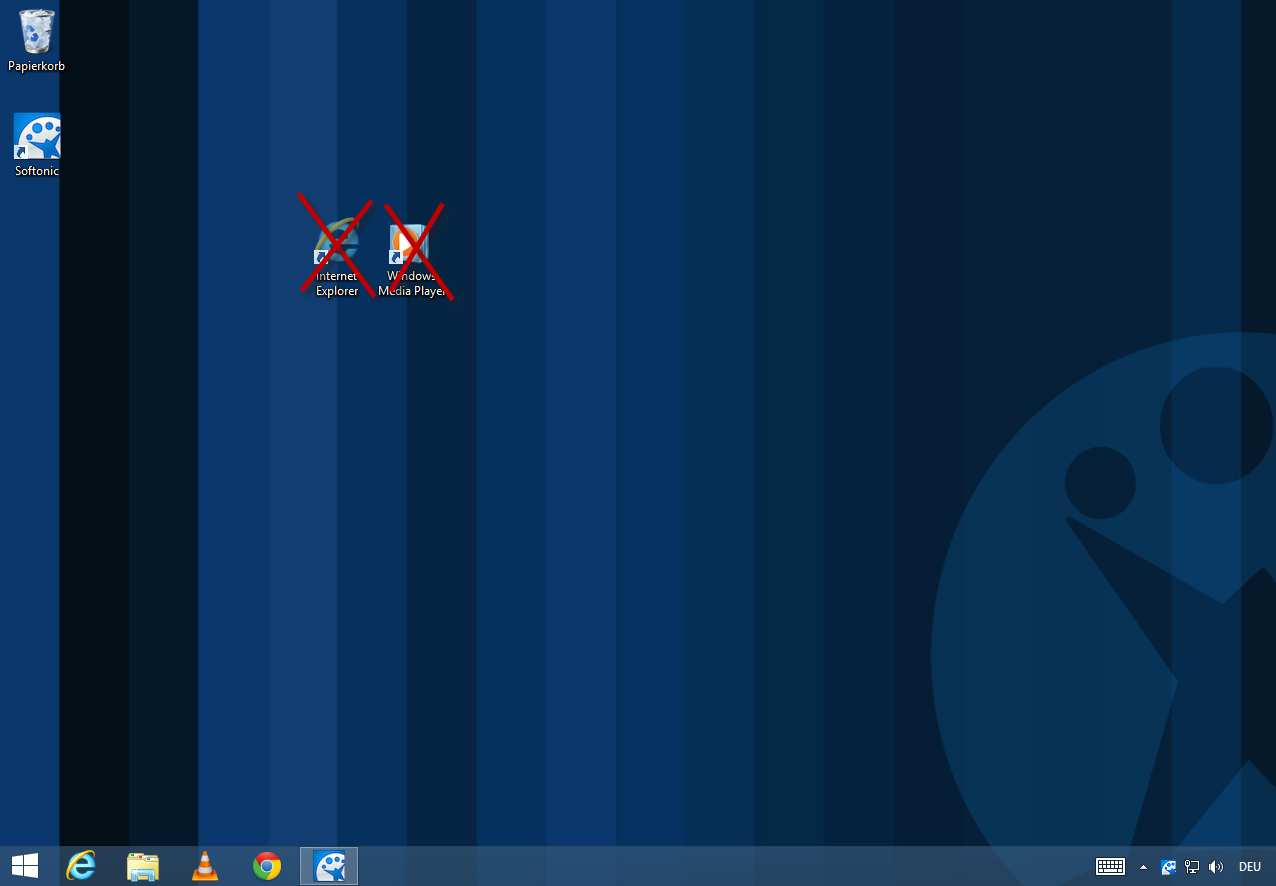The width and height of the screenshot is (1276, 886).
Task: Select the Softonic shortcut on the desktop
Action: click(x=37, y=136)
